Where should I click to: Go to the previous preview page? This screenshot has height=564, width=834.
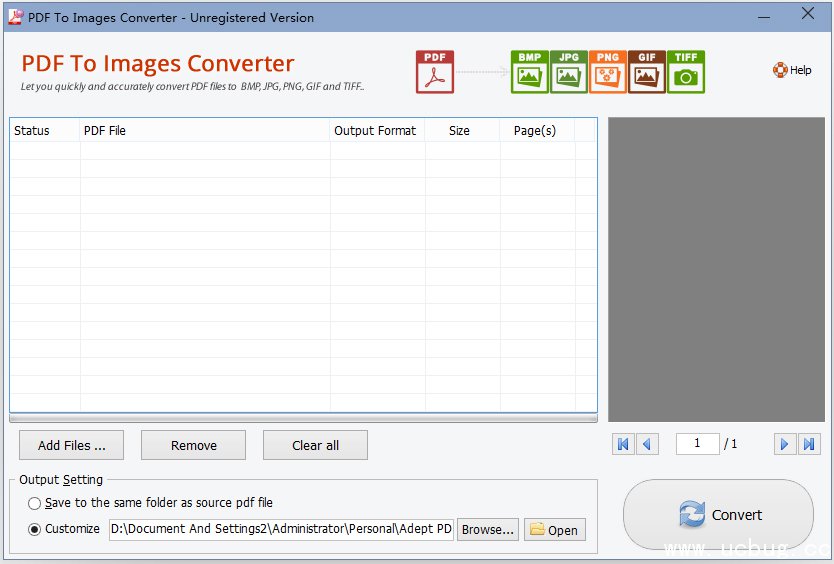pyautogui.click(x=647, y=444)
